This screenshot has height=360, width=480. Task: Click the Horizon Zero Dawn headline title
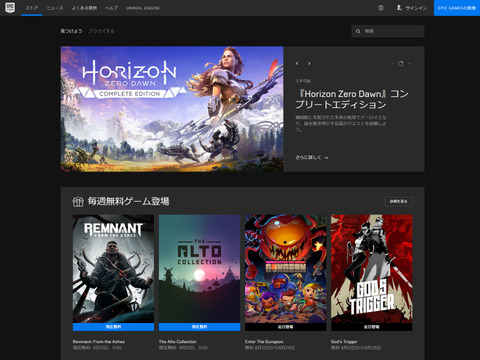pos(352,99)
